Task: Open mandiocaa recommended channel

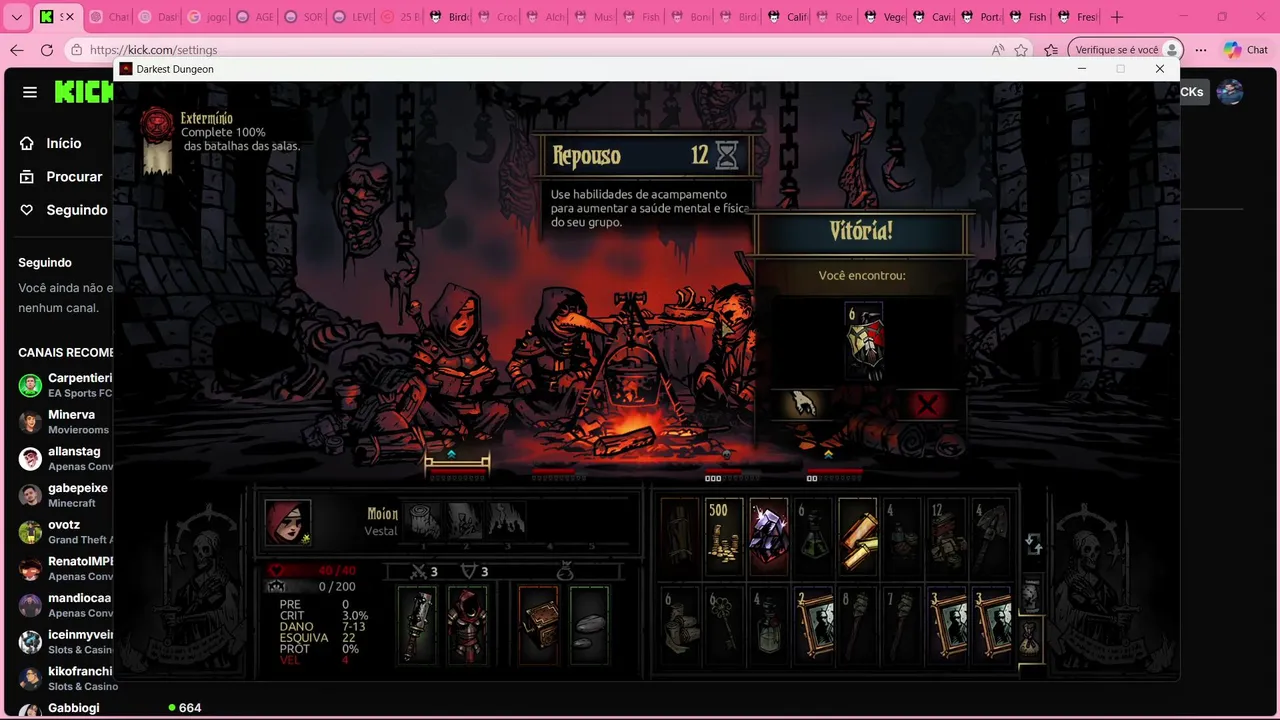Action: coord(66,605)
